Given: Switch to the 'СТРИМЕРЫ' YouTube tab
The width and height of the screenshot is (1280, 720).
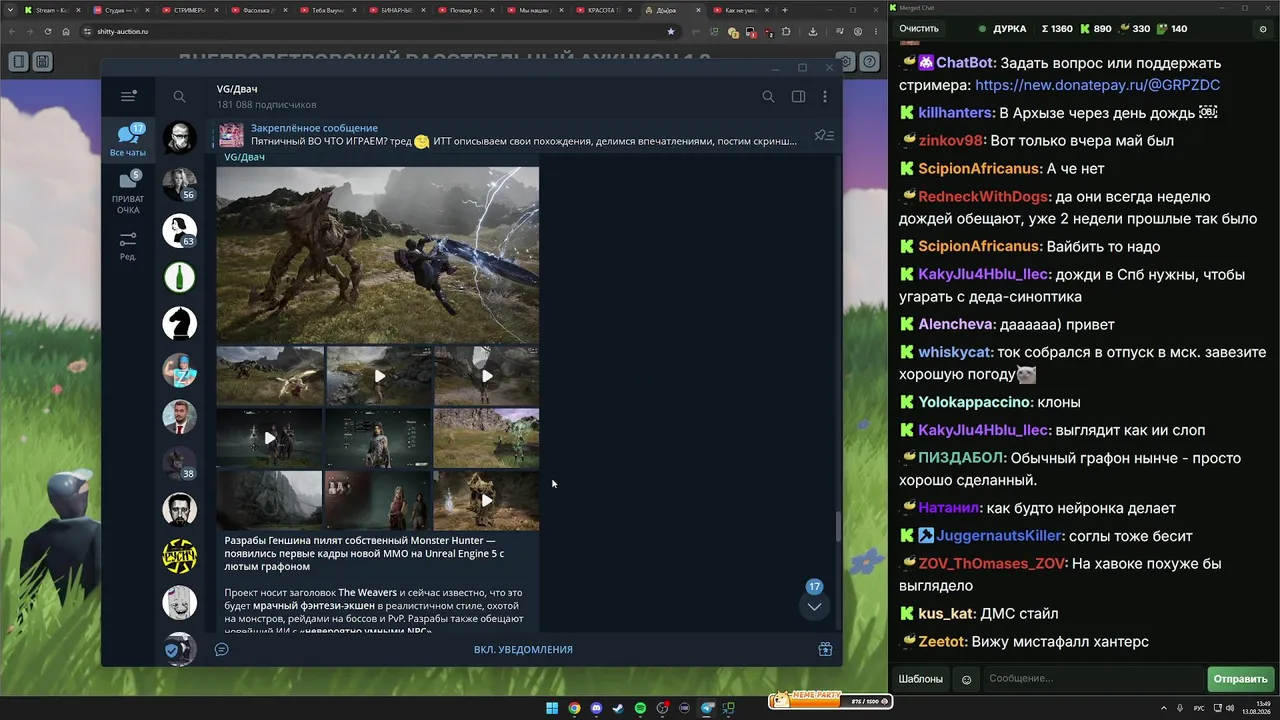Looking at the screenshot, I should [x=192, y=10].
